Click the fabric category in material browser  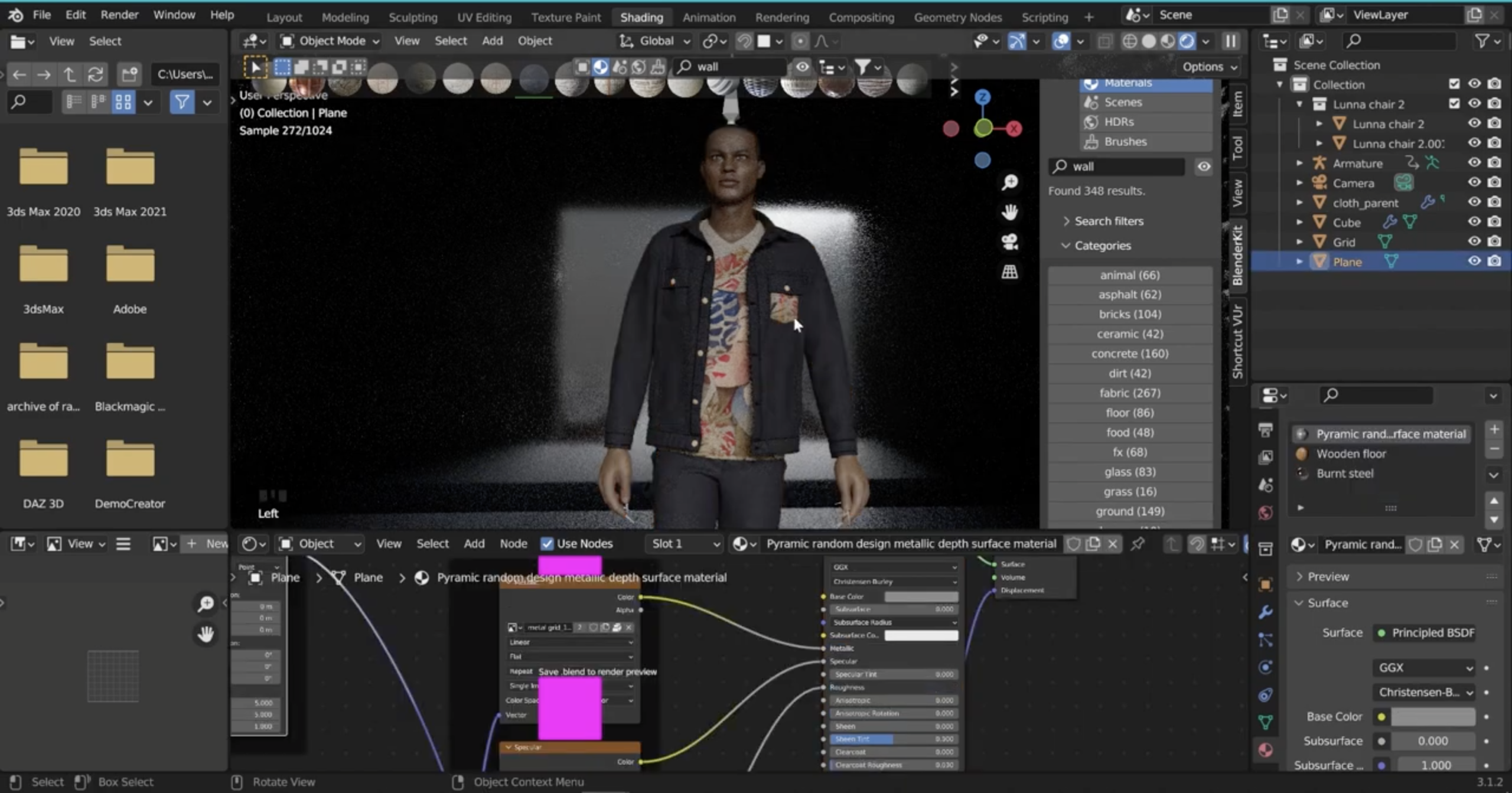tap(1129, 392)
